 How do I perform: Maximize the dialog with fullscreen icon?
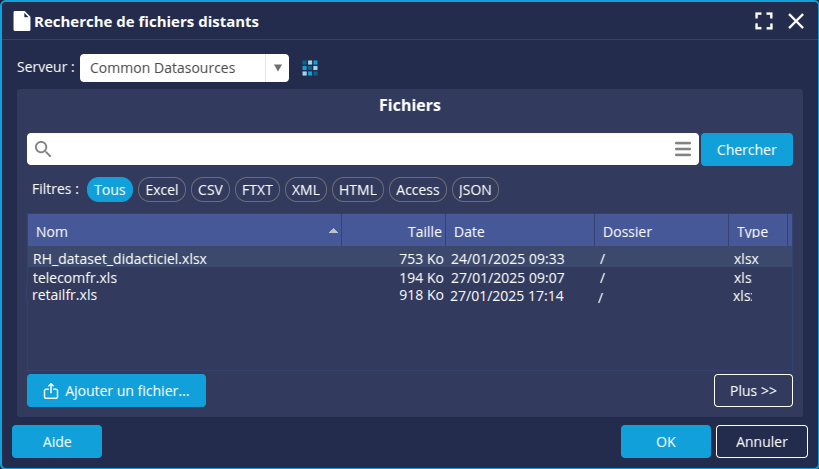point(764,21)
